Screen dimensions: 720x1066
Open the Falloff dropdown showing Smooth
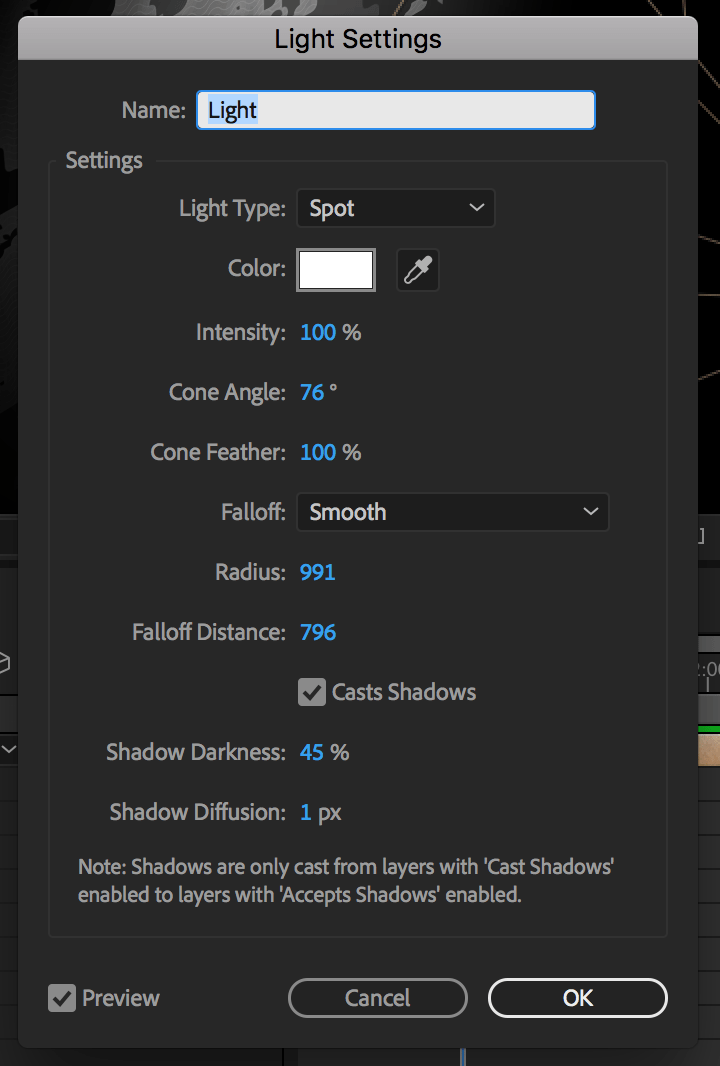pos(452,511)
